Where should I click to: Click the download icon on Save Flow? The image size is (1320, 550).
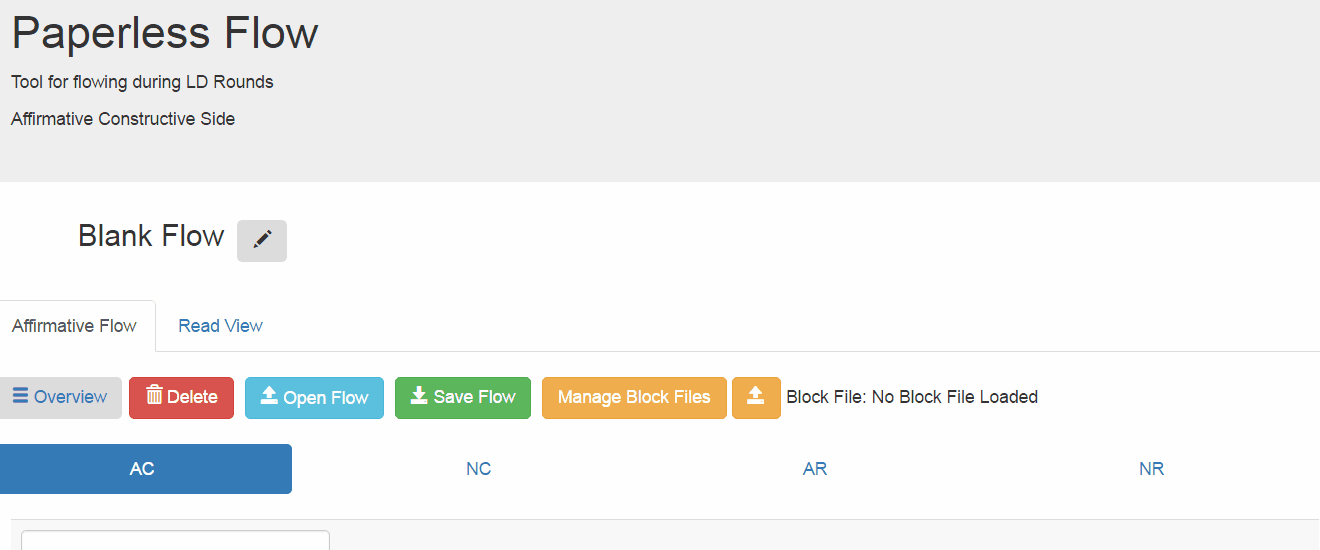click(x=419, y=396)
